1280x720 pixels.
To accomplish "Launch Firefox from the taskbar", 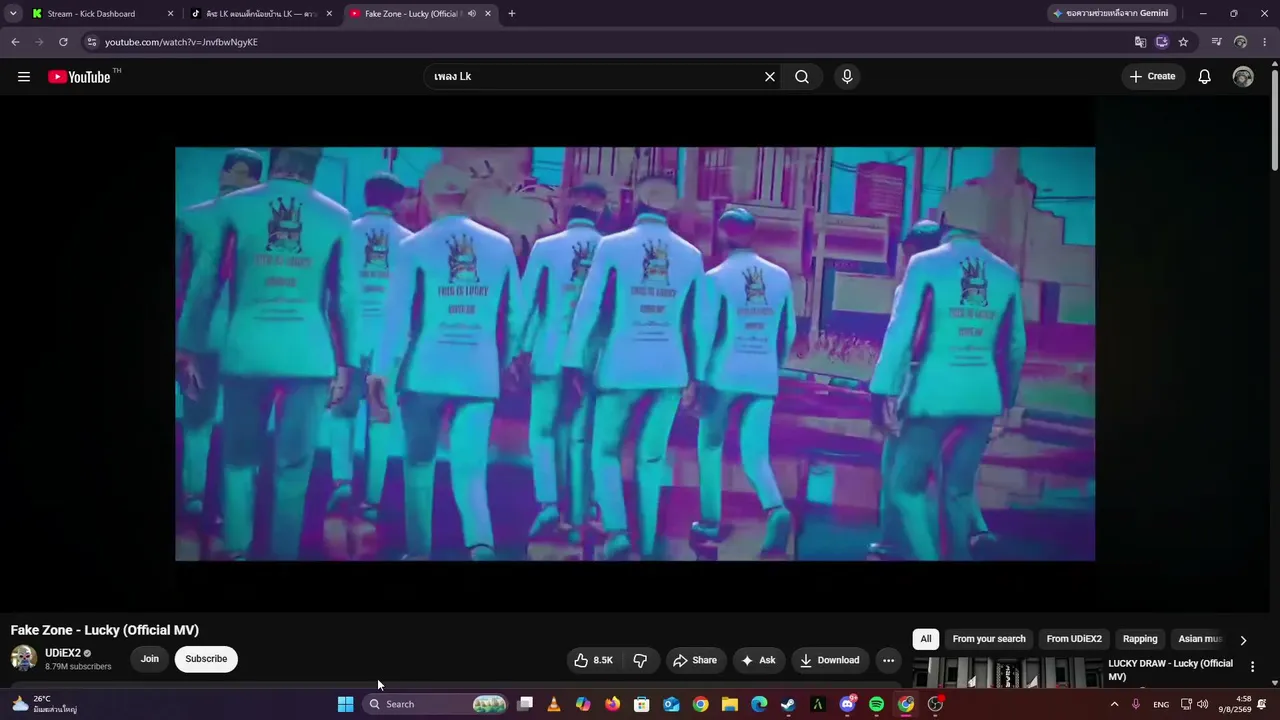I will coord(613,704).
